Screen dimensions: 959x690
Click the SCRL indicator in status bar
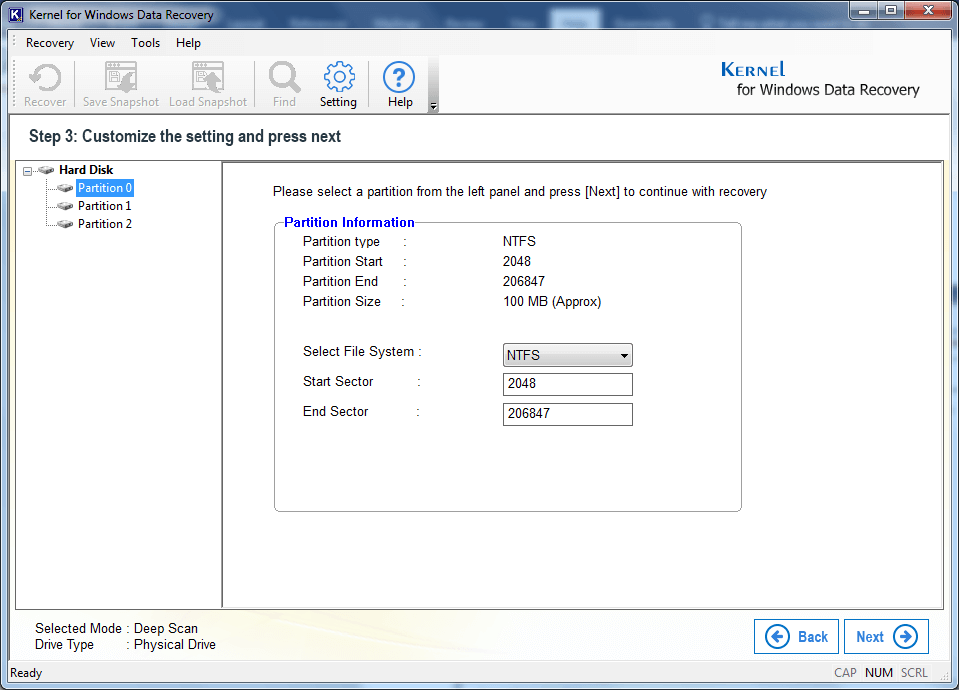click(x=914, y=673)
